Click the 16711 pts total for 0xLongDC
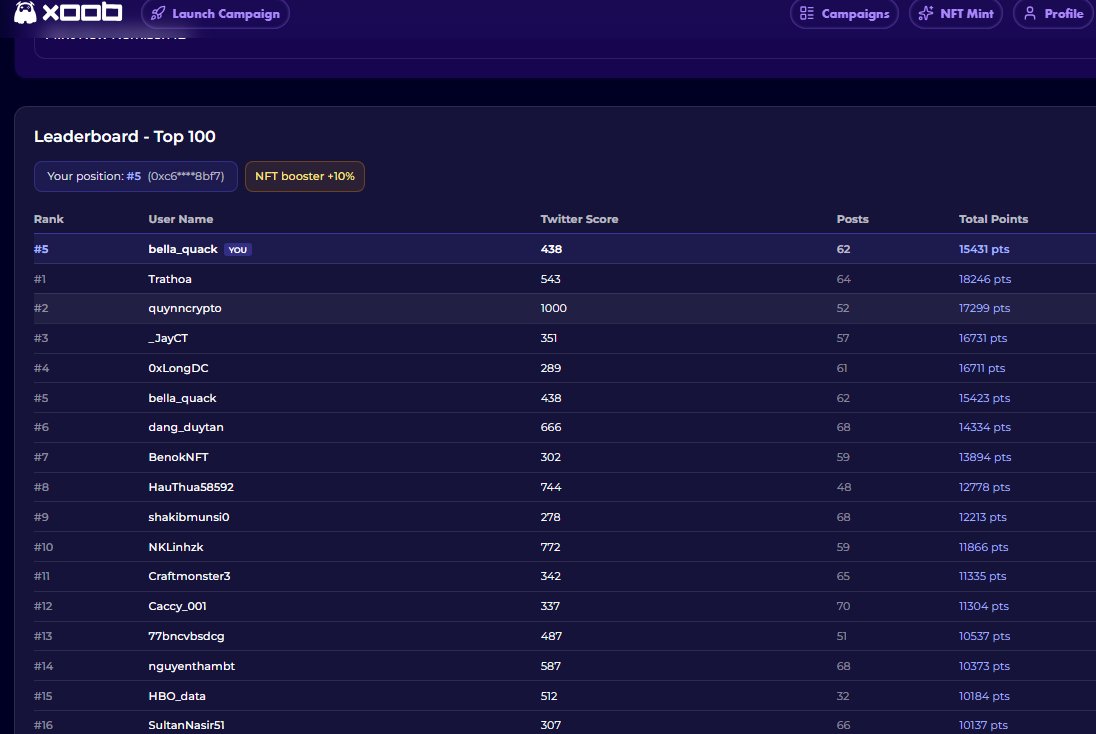The image size is (1096, 734). pos(982,368)
